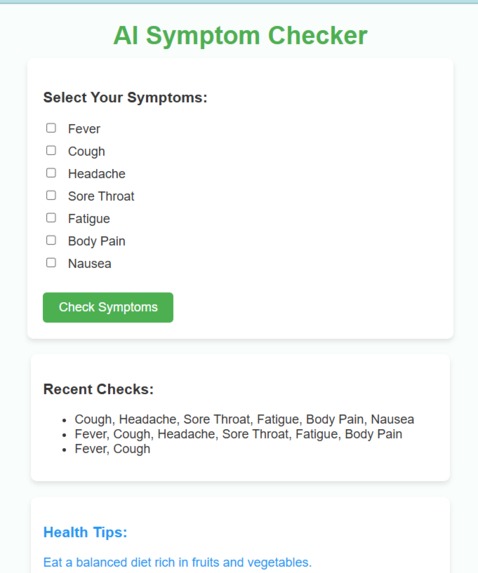This screenshot has height=573, width=478.
Task: Click the Fatigue label text
Action: tap(89, 219)
